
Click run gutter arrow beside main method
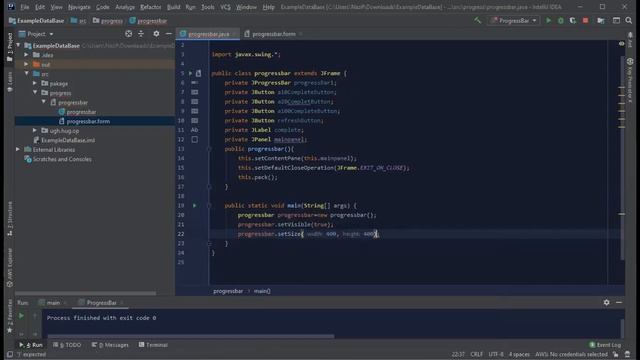pyautogui.click(x=195, y=205)
